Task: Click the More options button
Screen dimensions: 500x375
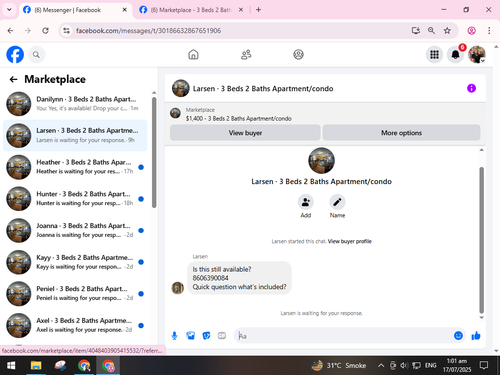Action: [401, 133]
